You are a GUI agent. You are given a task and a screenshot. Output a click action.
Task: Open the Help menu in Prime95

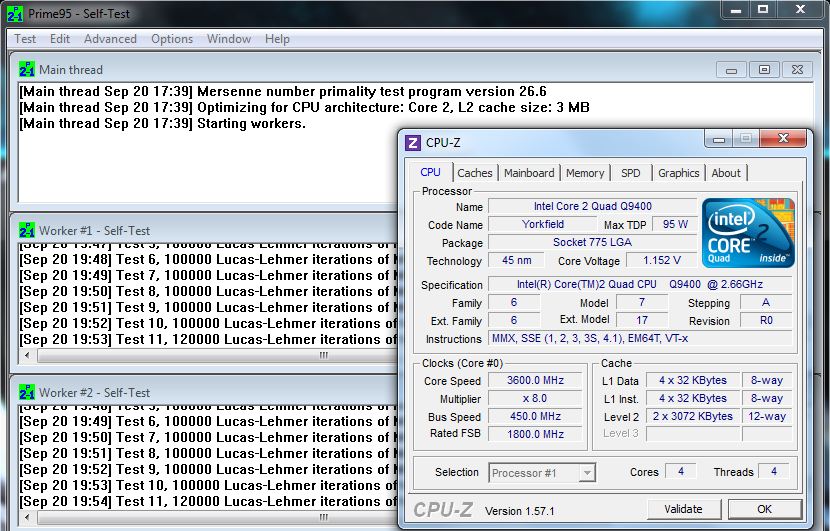click(277, 39)
